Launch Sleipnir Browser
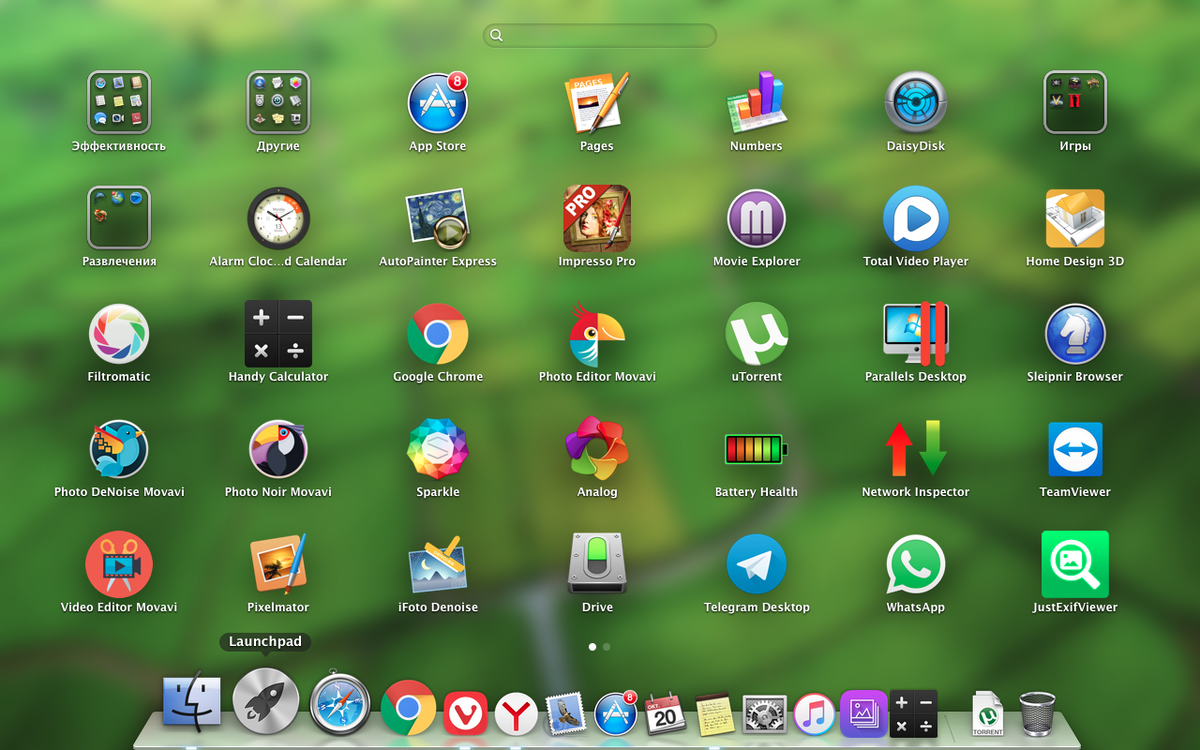Viewport: 1200px width, 750px height. (1075, 333)
